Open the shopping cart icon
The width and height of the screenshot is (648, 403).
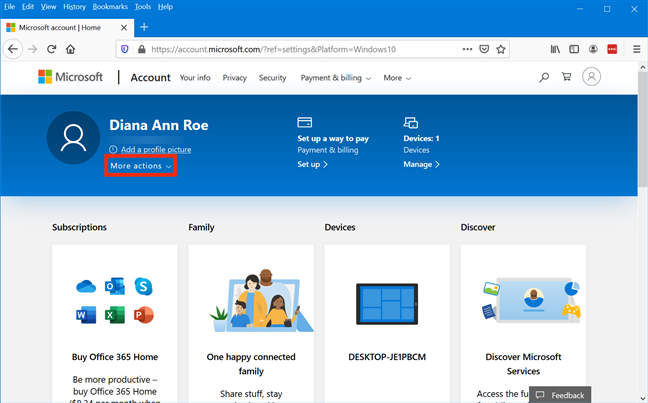click(567, 77)
